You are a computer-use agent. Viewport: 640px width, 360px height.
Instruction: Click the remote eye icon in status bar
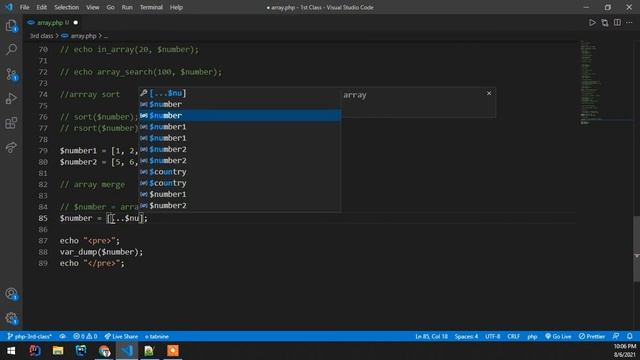(62, 336)
